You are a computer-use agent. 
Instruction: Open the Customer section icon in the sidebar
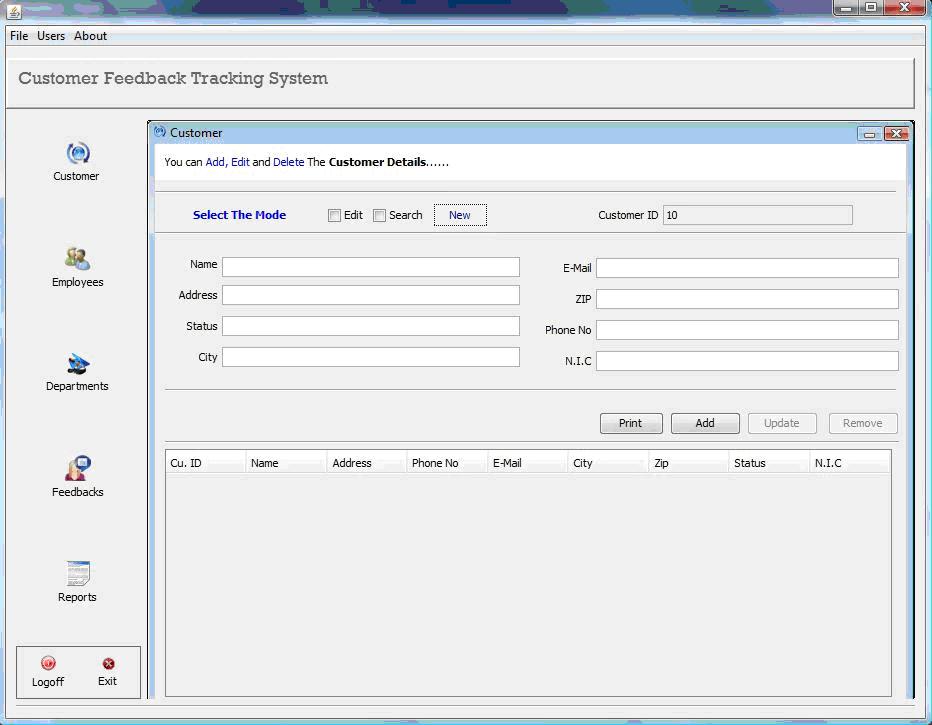pos(78,153)
